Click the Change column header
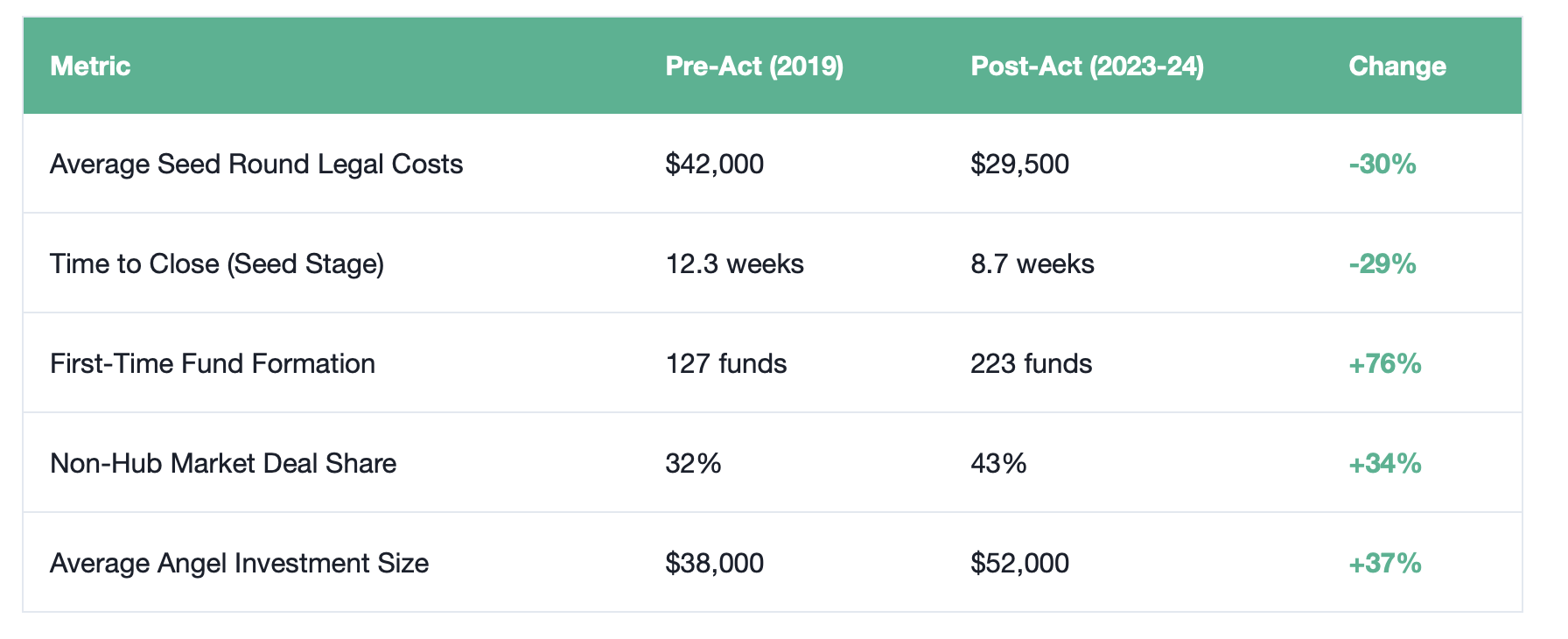The width and height of the screenshot is (1568, 639). (x=1396, y=67)
